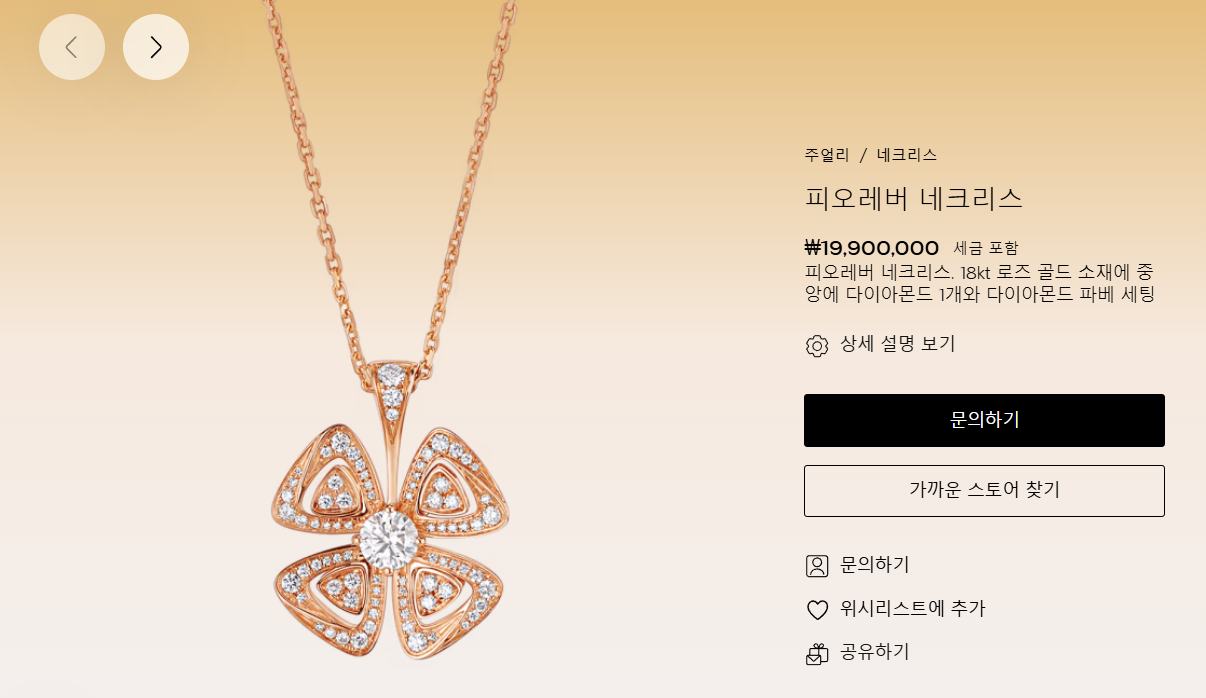1206x698 pixels.
Task: Click the gear icon beside 상세 설명 보기
Action: (817, 346)
